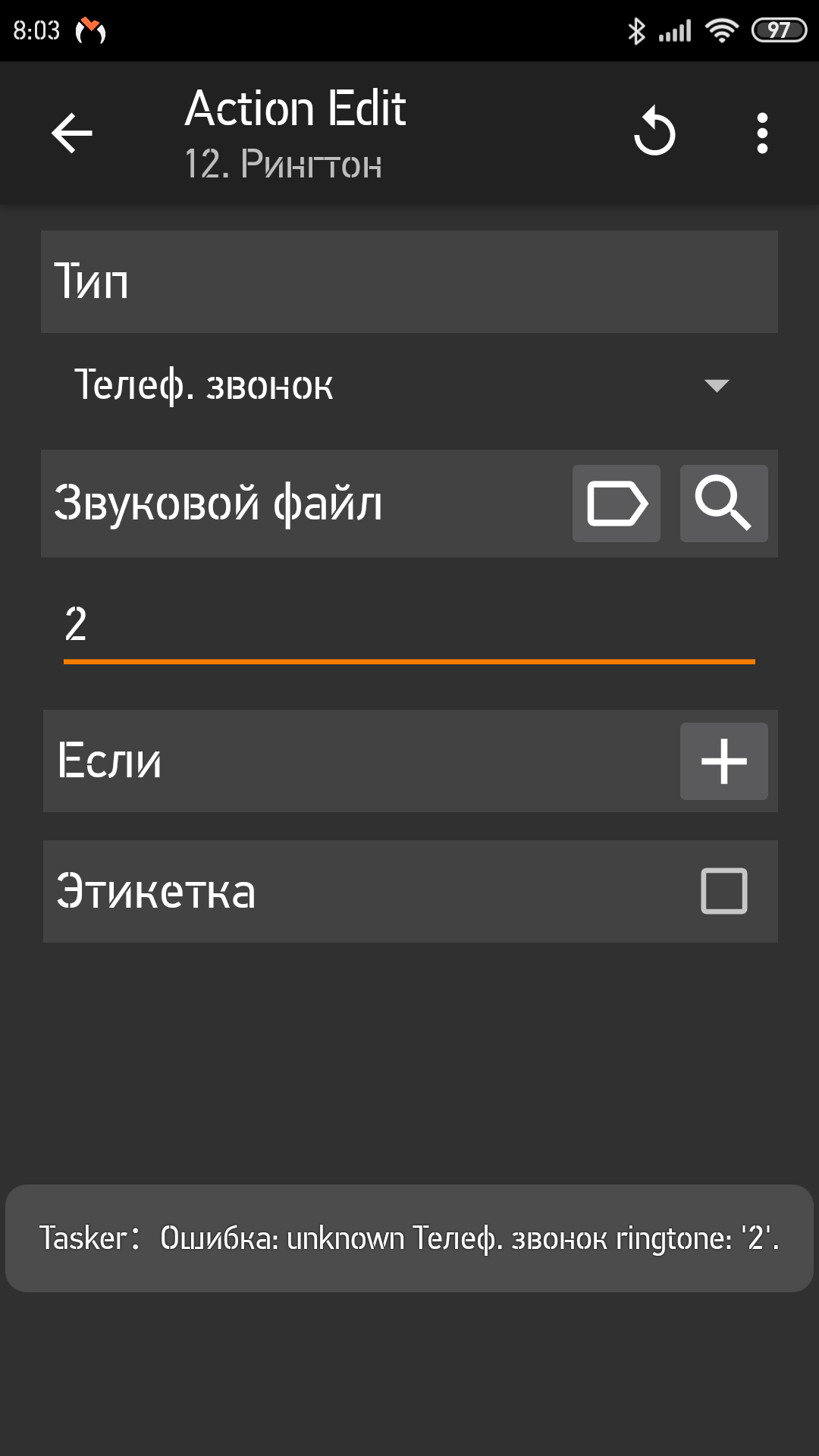Tap the Gmail notification icon in status bar
The image size is (819, 1456).
[91, 30]
